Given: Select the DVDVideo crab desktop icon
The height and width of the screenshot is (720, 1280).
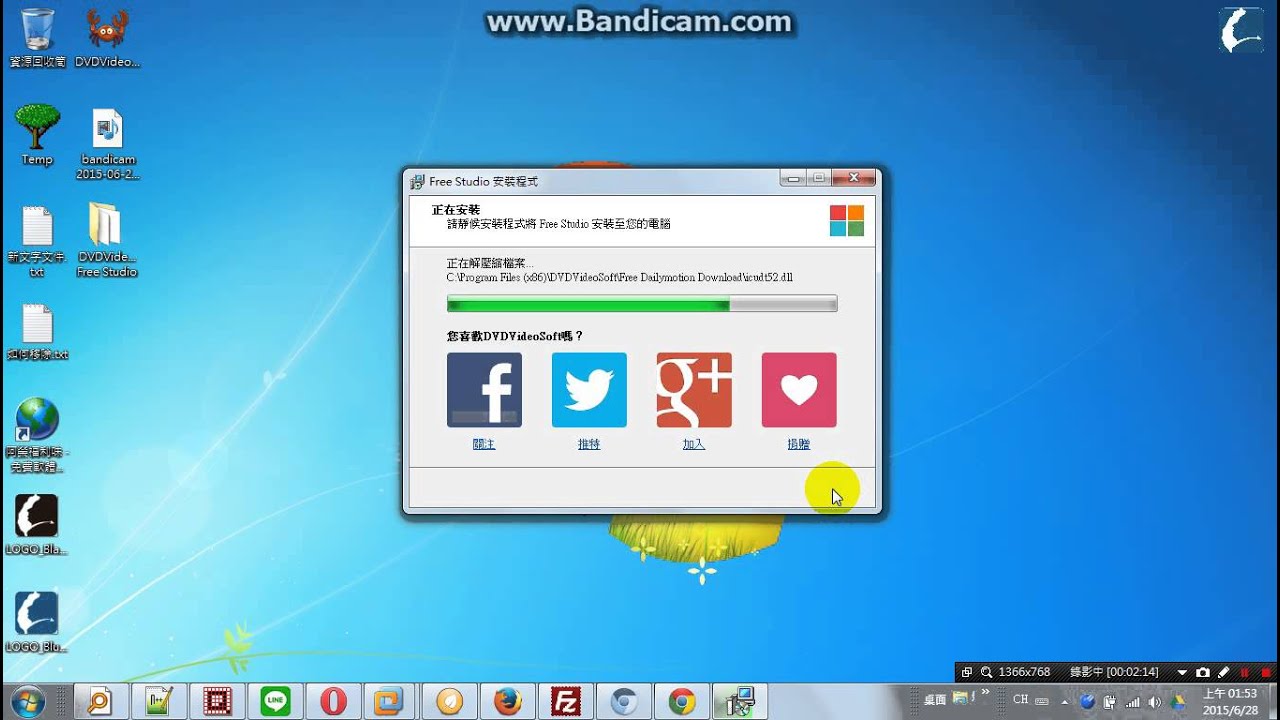Looking at the screenshot, I should 107,37.
